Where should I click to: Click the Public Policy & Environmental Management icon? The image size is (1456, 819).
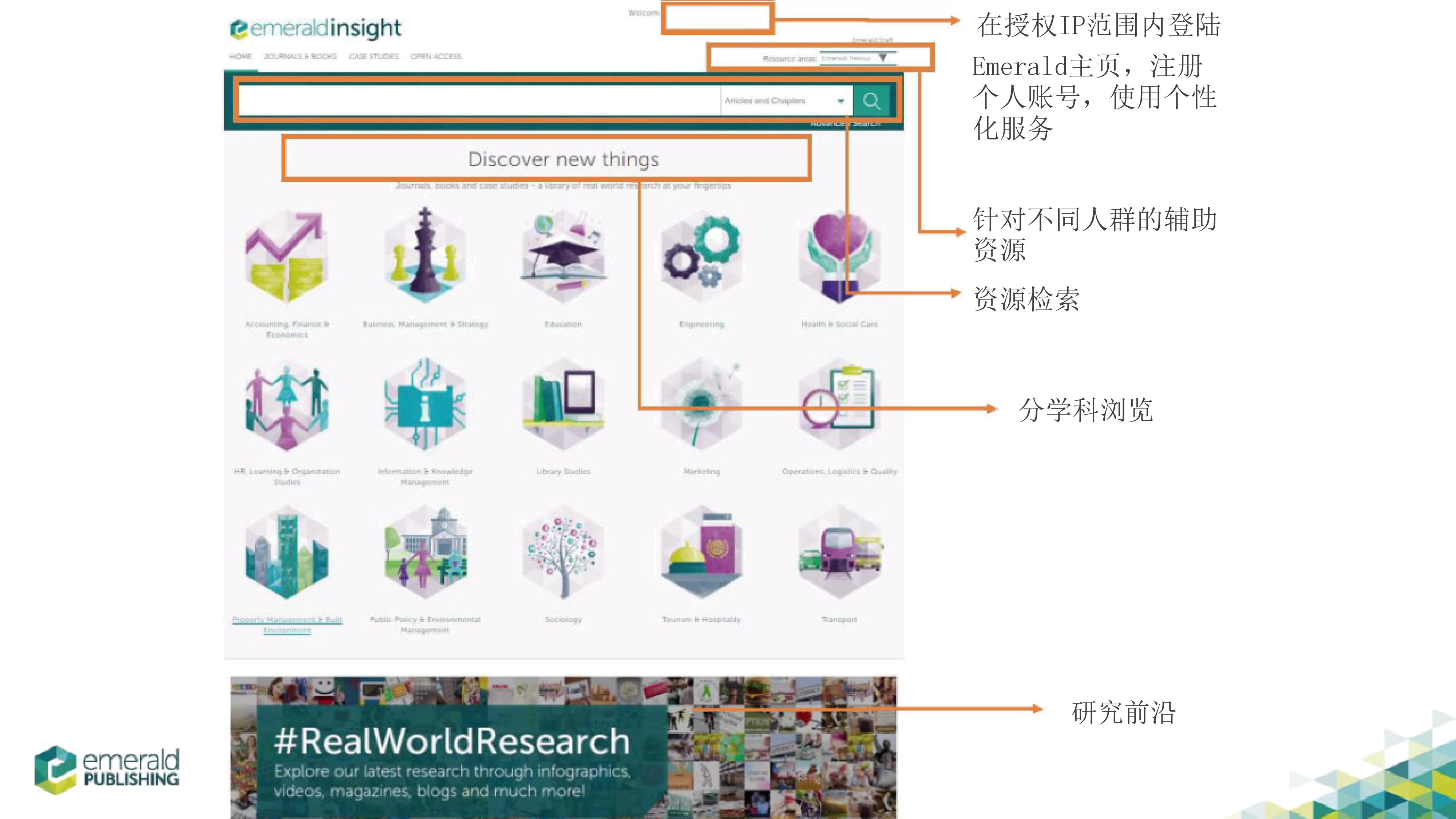coord(425,552)
